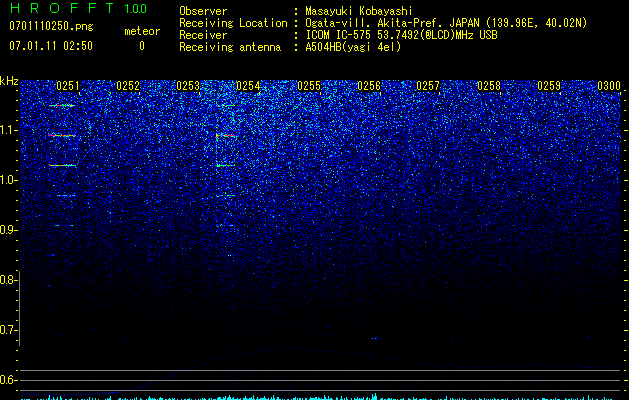Click the 'Observer' field label
The width and height of the screenshot is (629, 400).
(203, 11)
